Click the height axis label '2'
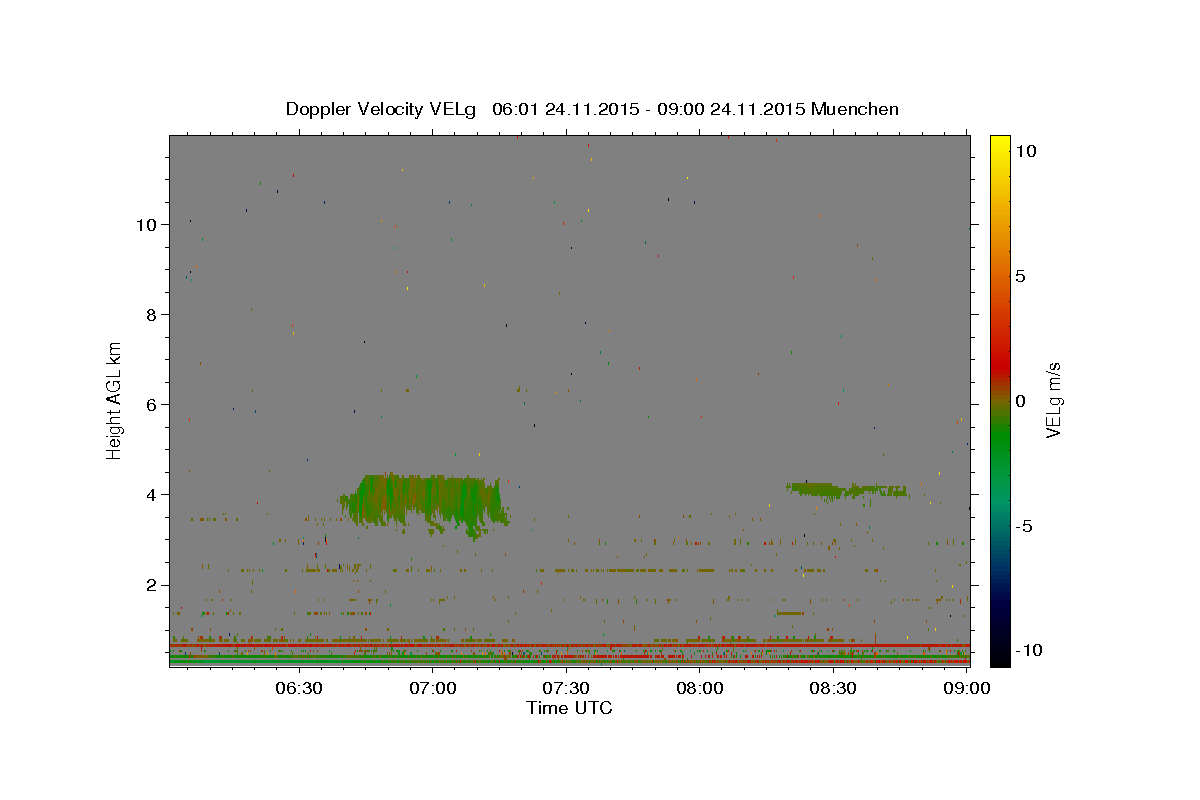Screen dimensions: 1200x800 (x=151, y=585)
